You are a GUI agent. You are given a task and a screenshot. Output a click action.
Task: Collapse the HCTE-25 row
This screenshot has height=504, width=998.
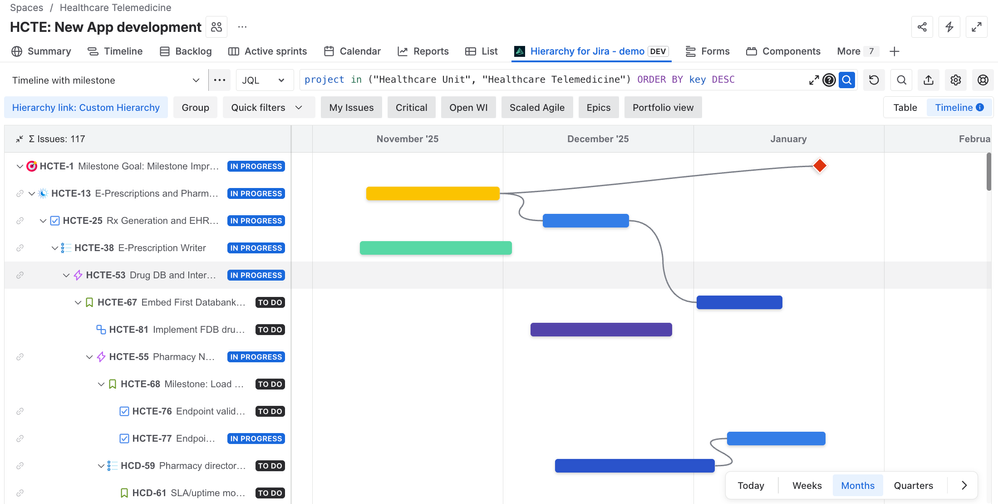coord(43,221)
